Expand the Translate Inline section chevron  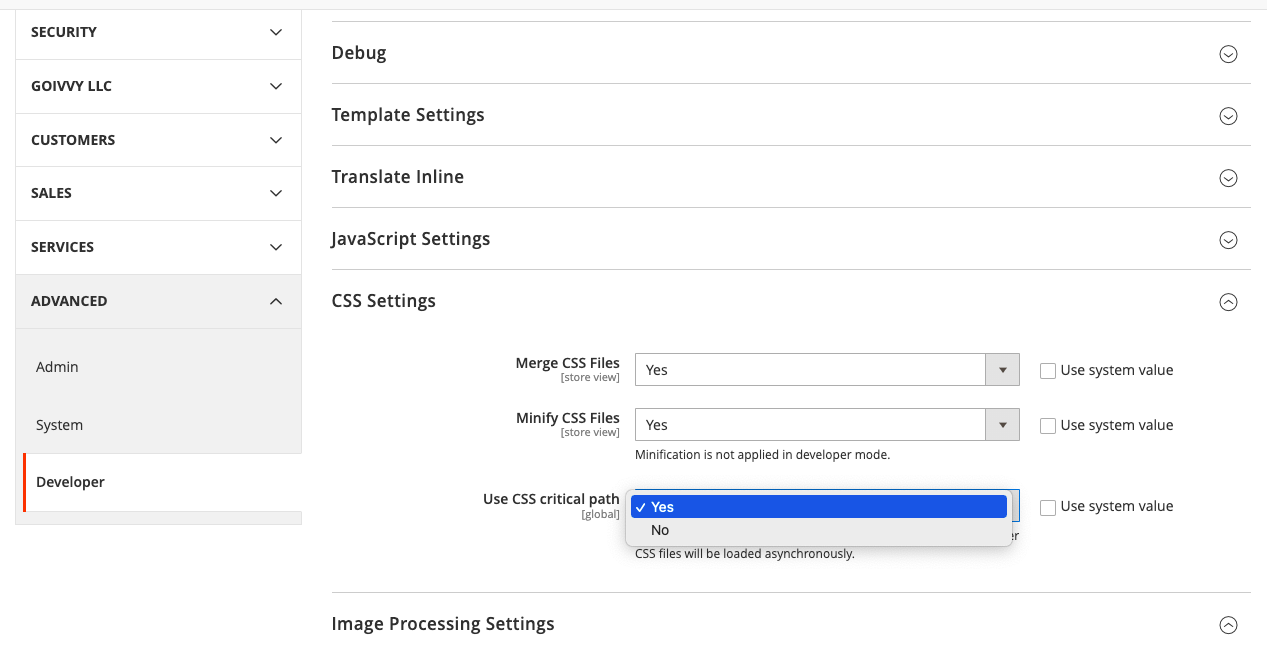pos(1228,178)
